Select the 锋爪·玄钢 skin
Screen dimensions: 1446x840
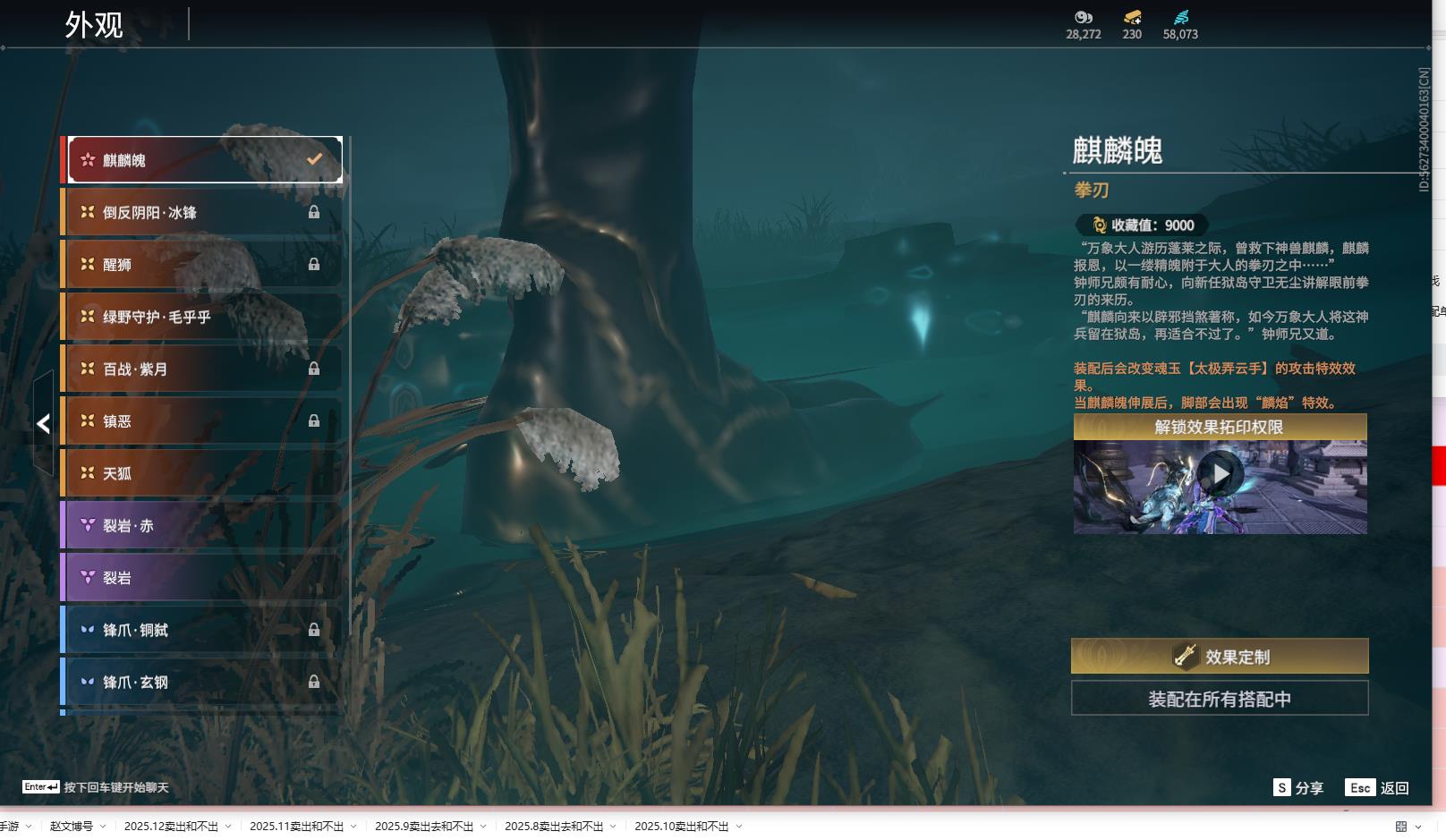tap(202, 682)
